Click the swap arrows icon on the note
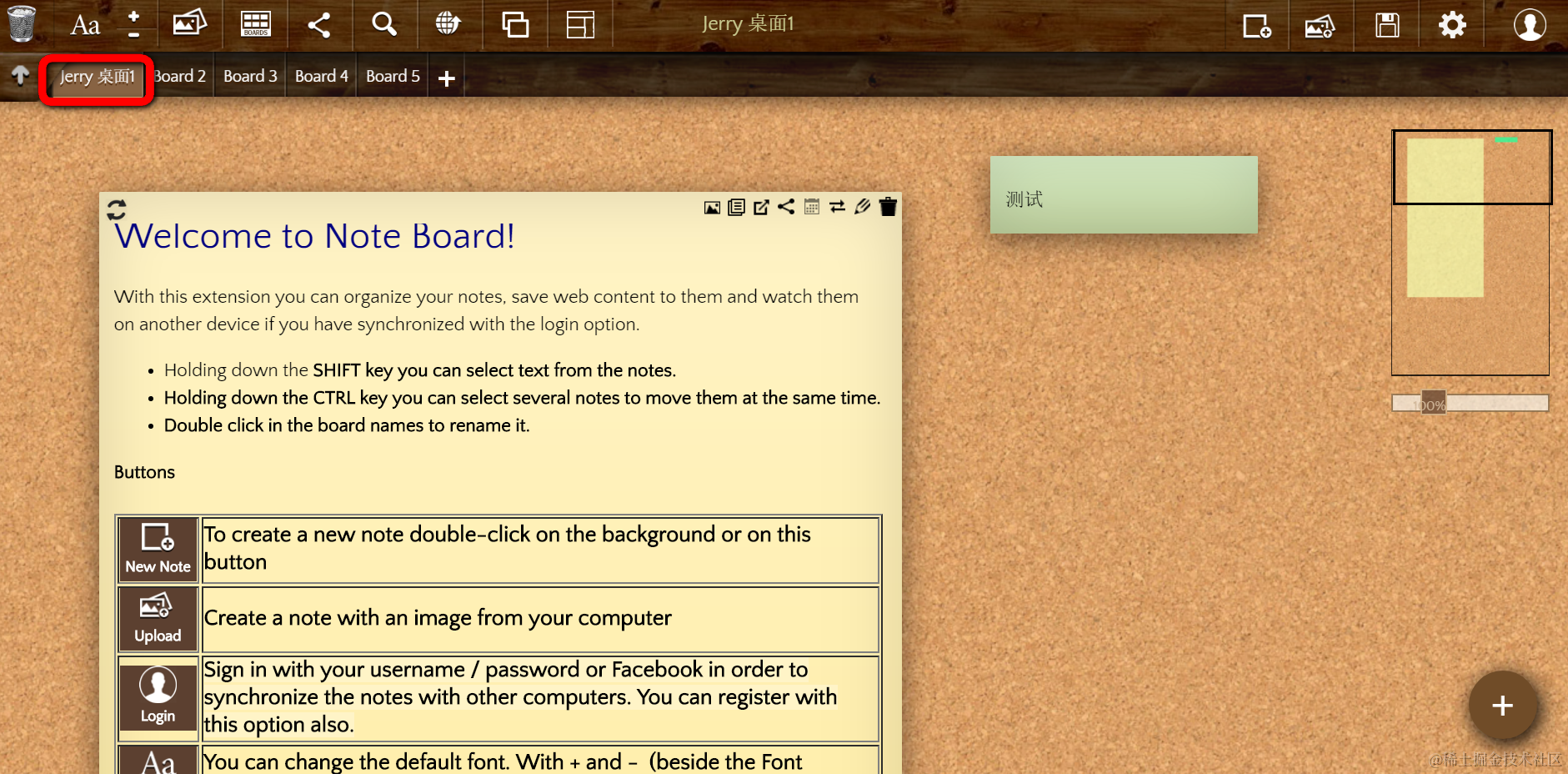Image resolution: width=1568 pixels, height=774 pixels. 837,206
